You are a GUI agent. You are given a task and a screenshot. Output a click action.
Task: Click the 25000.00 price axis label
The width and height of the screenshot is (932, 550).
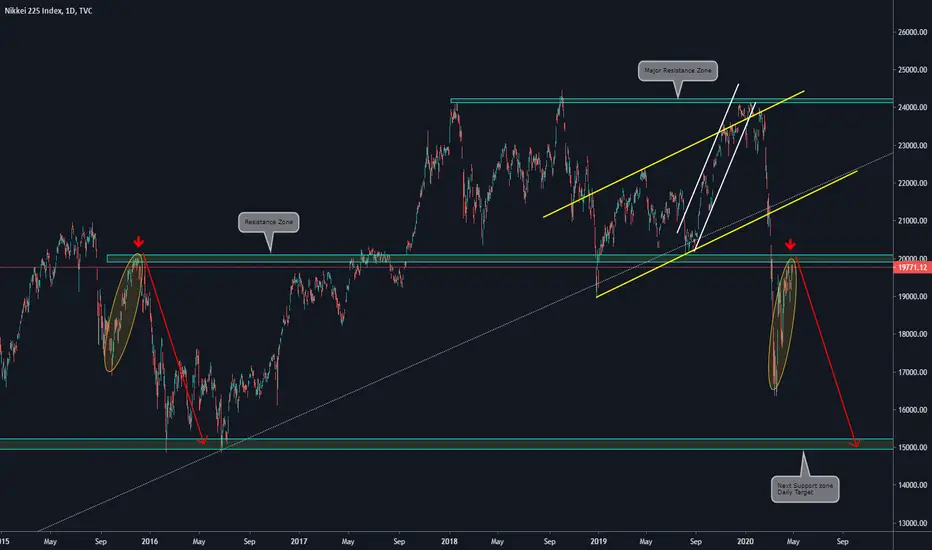[x=912, y=70]
